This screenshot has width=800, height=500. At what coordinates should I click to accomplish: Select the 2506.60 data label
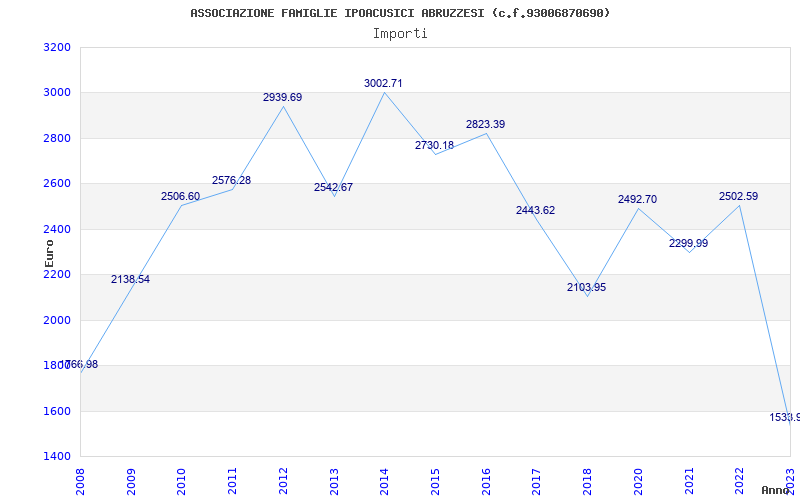click(181, 196)
